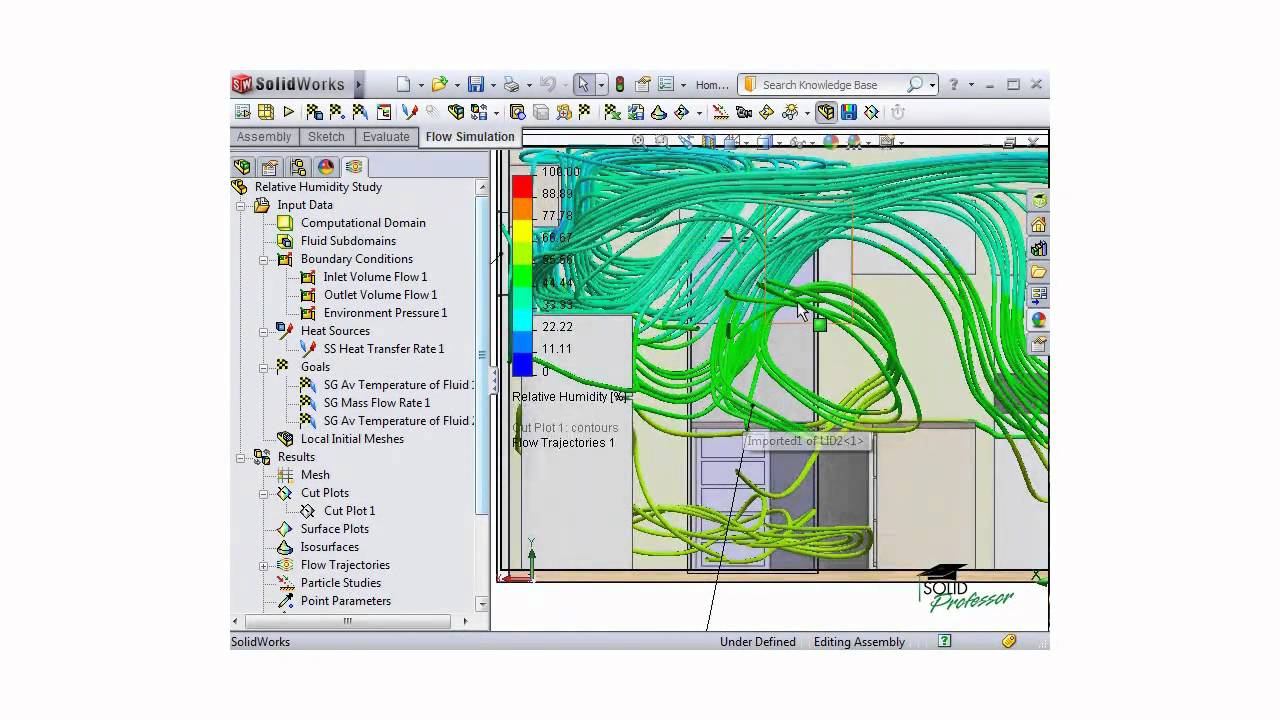Collapse the Boundary Conditions node
Viewport: 1280px width, 720px height.
pos(263,259)
